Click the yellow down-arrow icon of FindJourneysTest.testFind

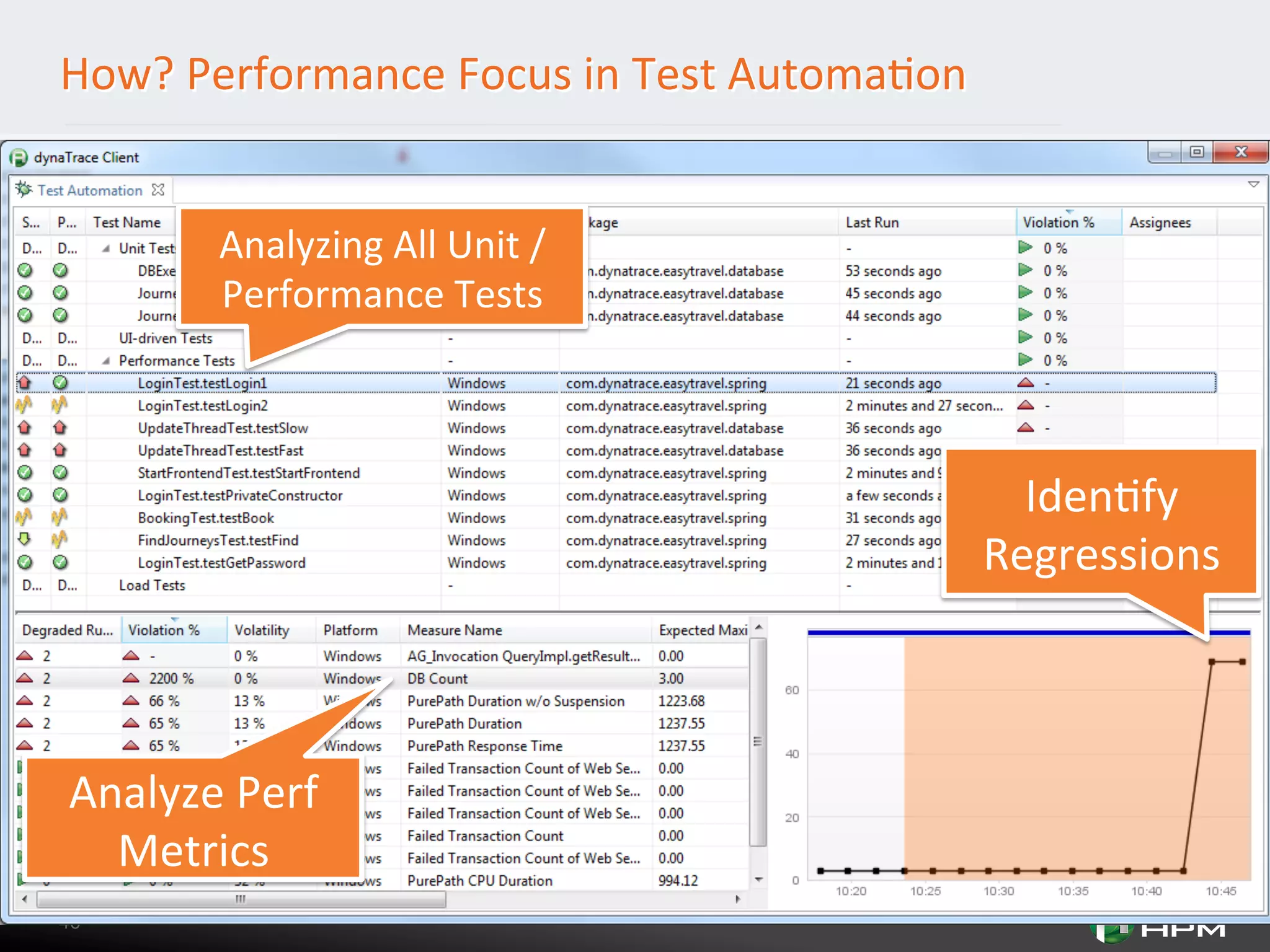click(x=24, y=539)
